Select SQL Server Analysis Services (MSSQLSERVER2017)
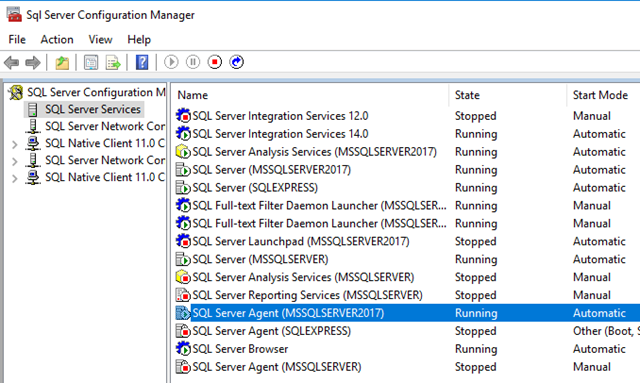Image resolution: width=640 pixels, height=383 pixels. (x=314, y=152)
